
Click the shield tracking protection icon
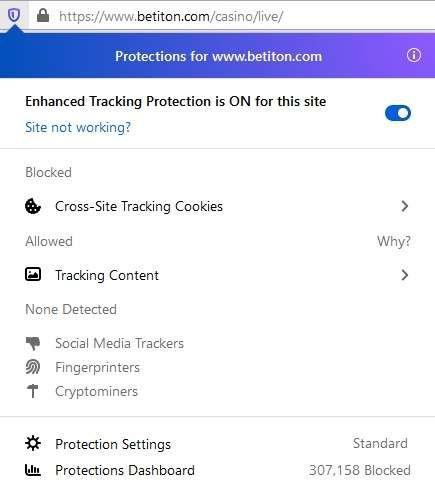[x=14, y=15]
